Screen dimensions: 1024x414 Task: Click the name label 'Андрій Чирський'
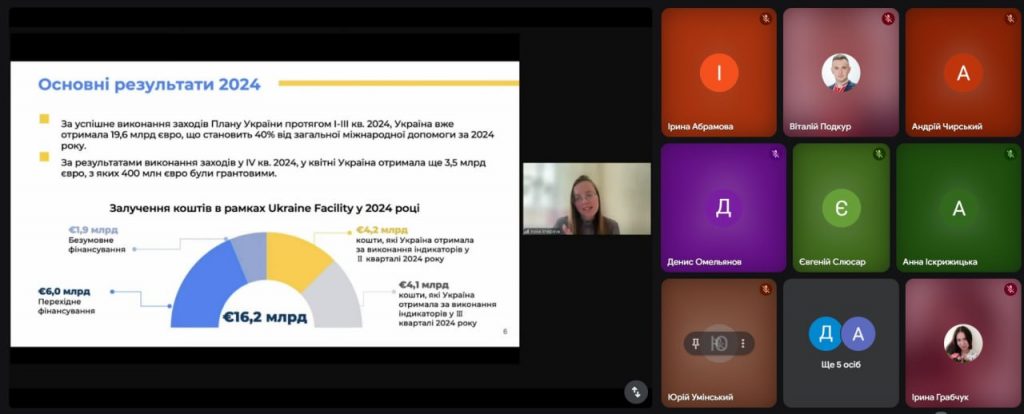947,127
